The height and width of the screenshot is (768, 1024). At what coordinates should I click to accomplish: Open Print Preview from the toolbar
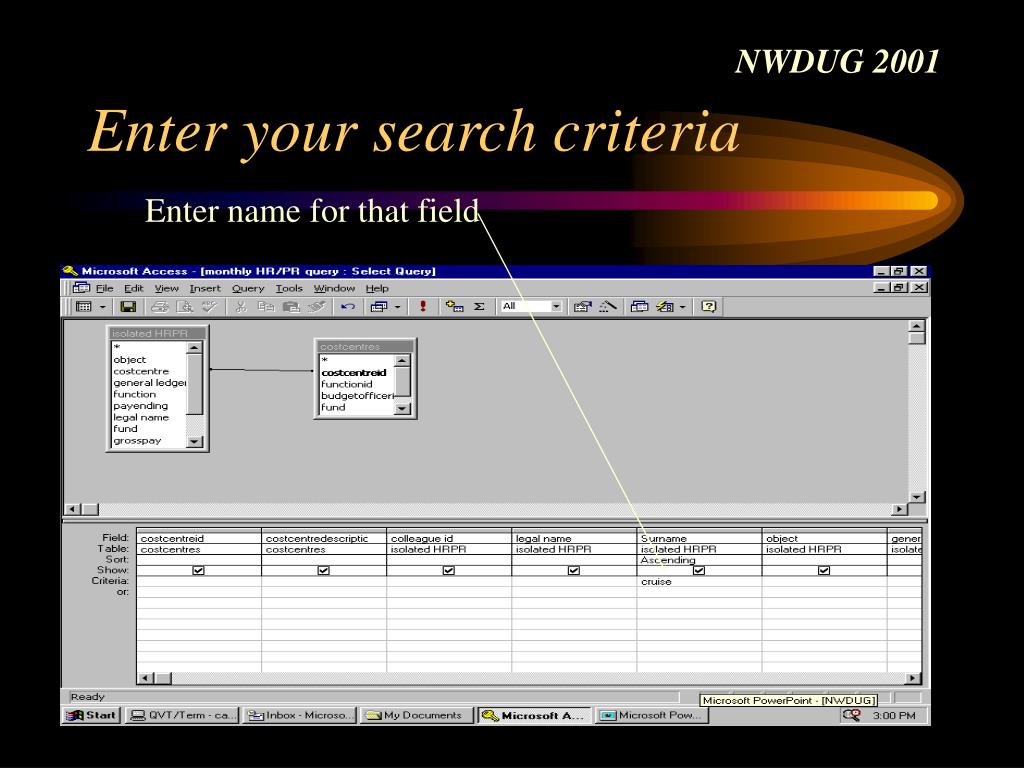[x=185, y=306]
